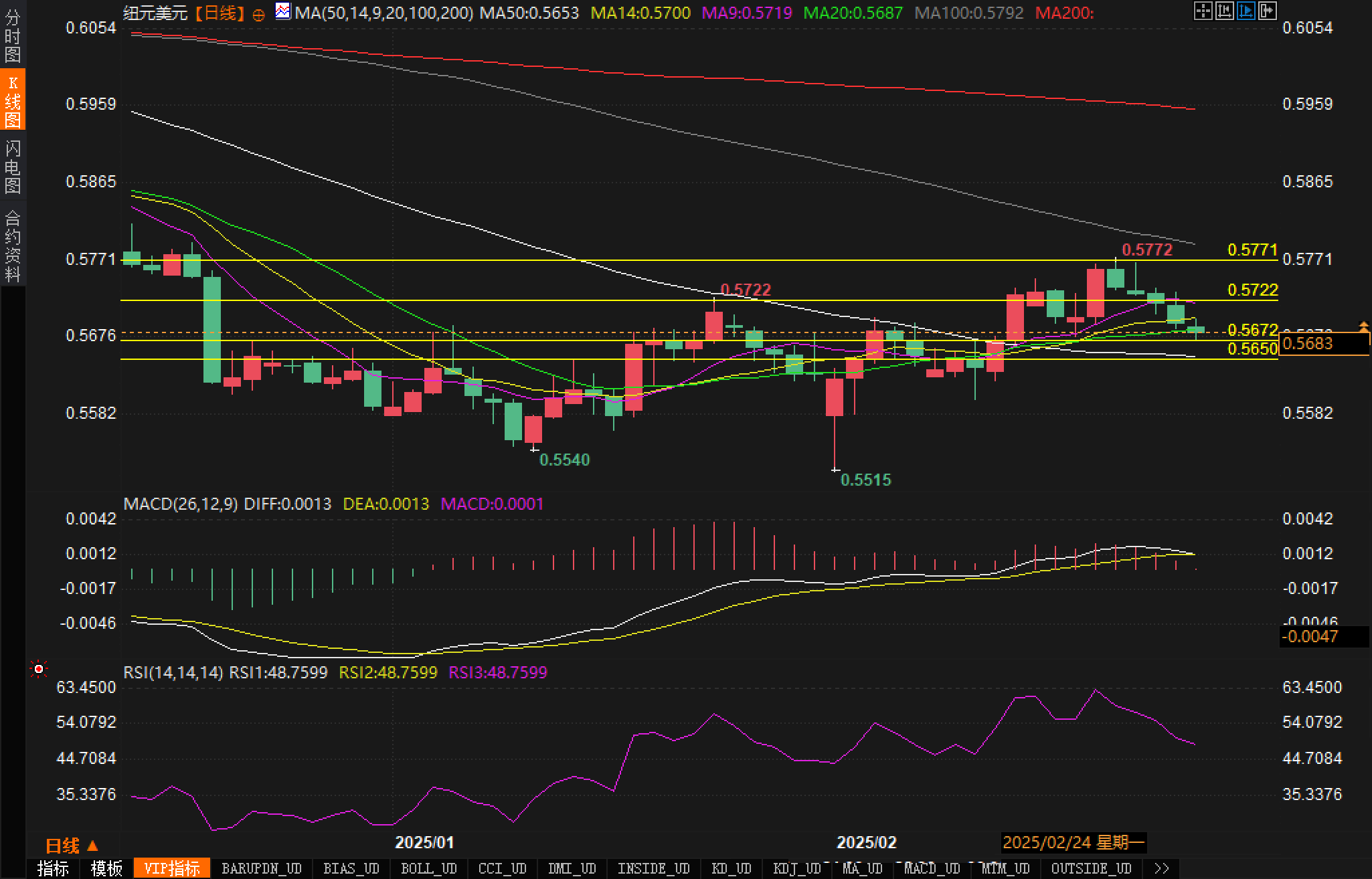This screenshot has height=879, width=1372.
Task: Open the 日线 period dropdown at bottom left
Action: tap(72, 846)
